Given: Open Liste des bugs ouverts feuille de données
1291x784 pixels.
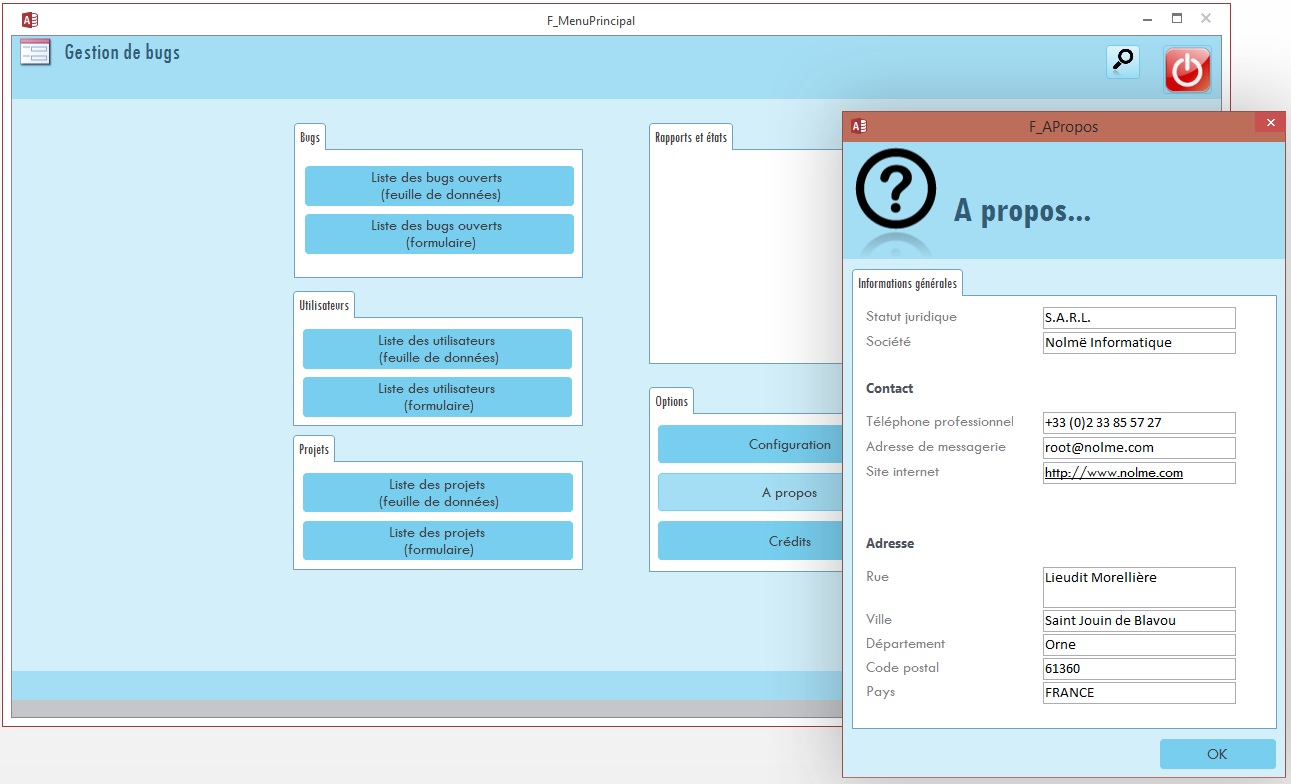Looking at the screenshot, I should tap(439, 186).
